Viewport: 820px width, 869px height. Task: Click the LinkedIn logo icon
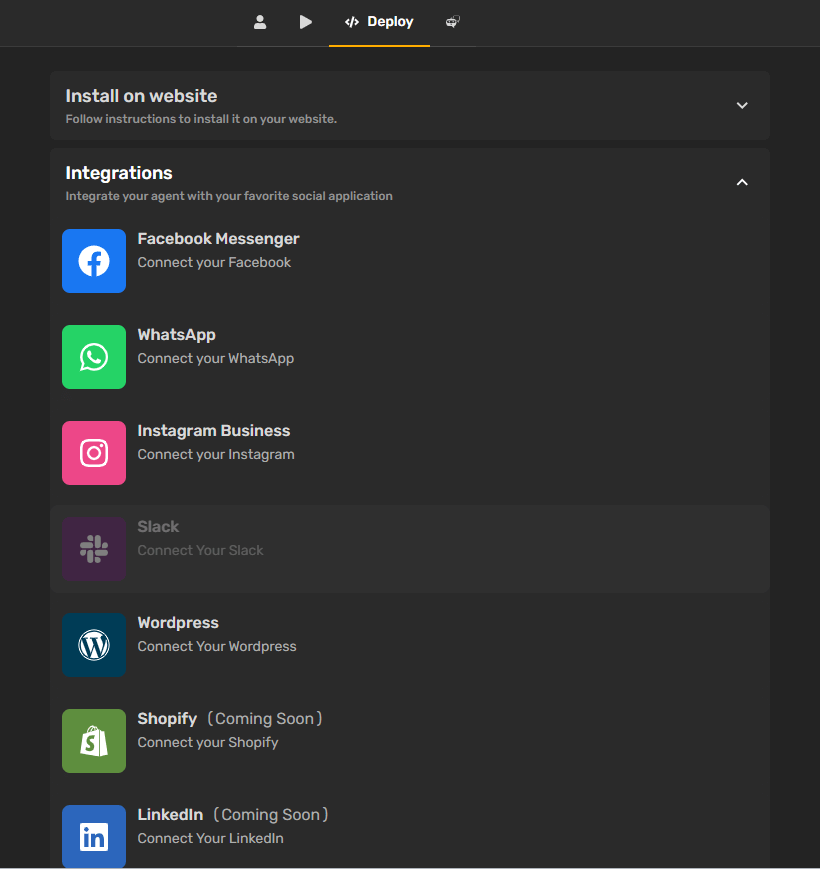[94, 836]
